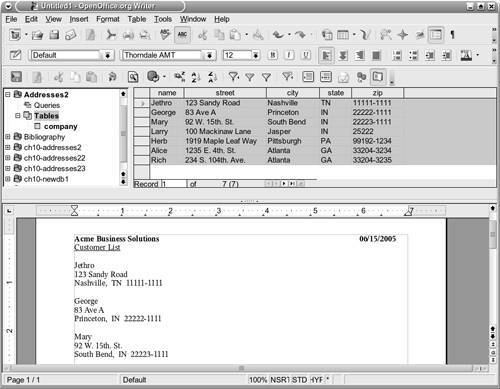Click the Format Paintbrush icon
The width and height of the screenshot is (500, 389).
pyautogui.click(x=258, y=35)
